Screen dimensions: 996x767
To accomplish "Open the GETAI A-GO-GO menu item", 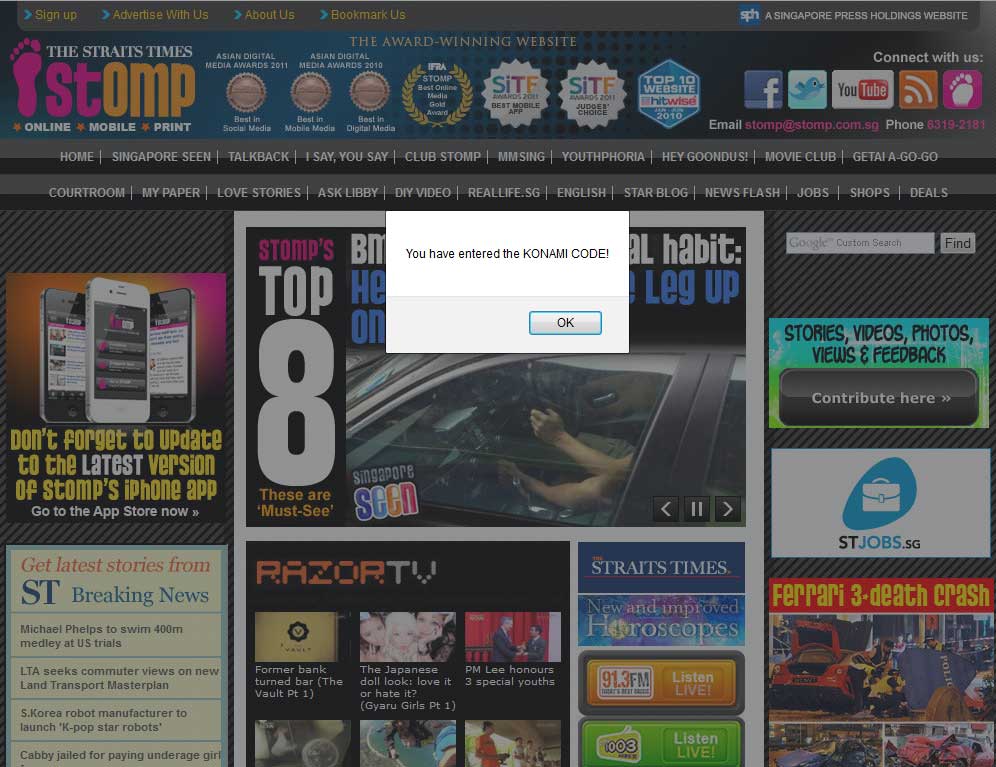I will tap(895, 157).
